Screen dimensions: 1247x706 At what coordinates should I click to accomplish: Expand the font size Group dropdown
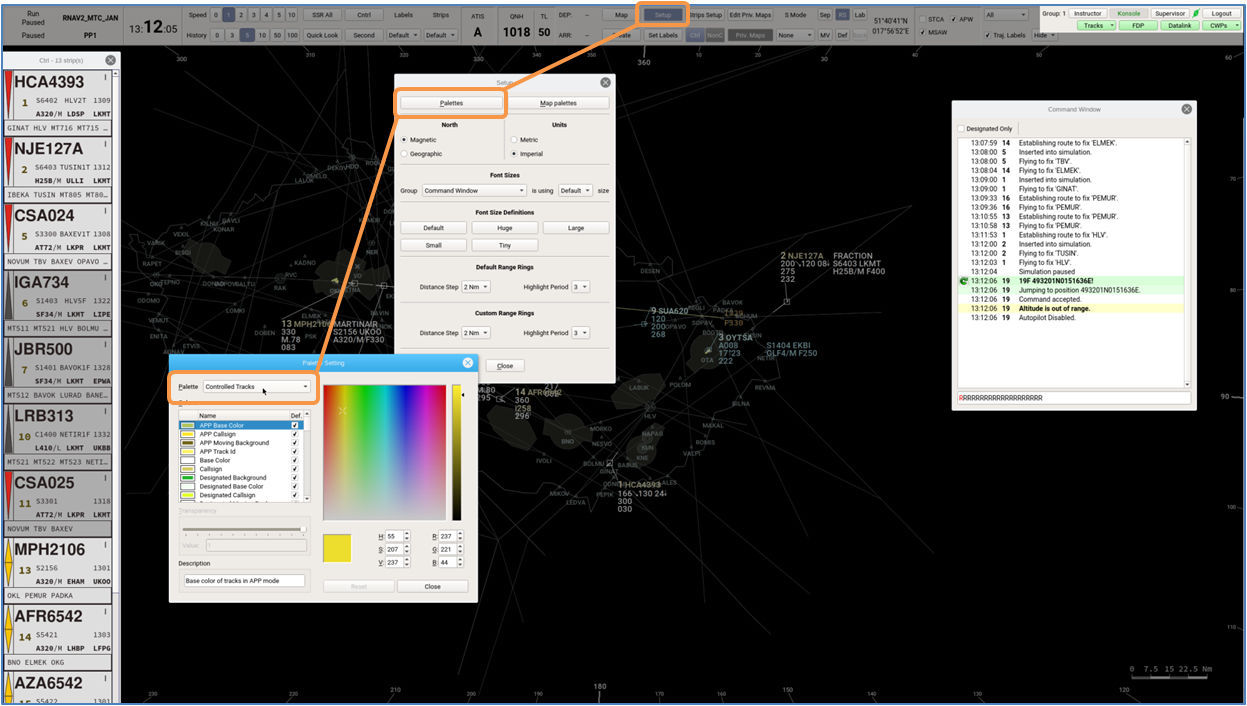coord(474,188)
